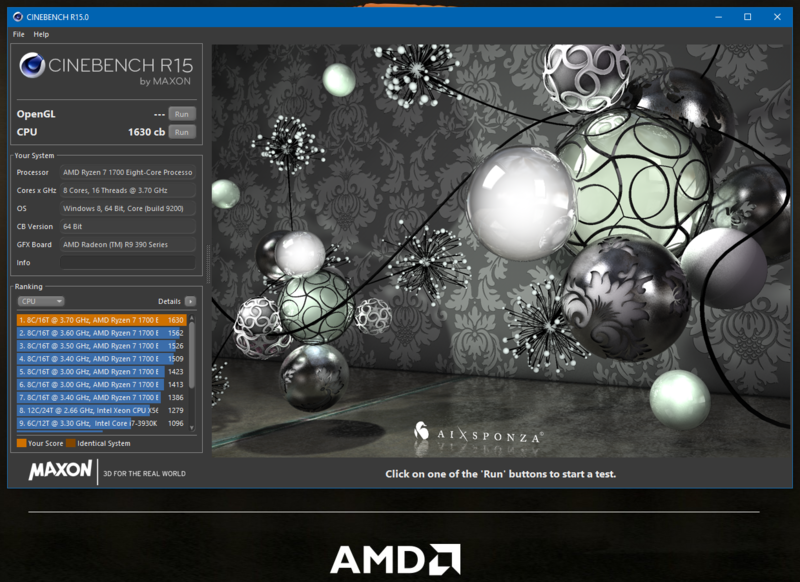Run the OpenGL benchmark test
The width and height of the screenshot is (800, 582).
click(x=181, y=114)
